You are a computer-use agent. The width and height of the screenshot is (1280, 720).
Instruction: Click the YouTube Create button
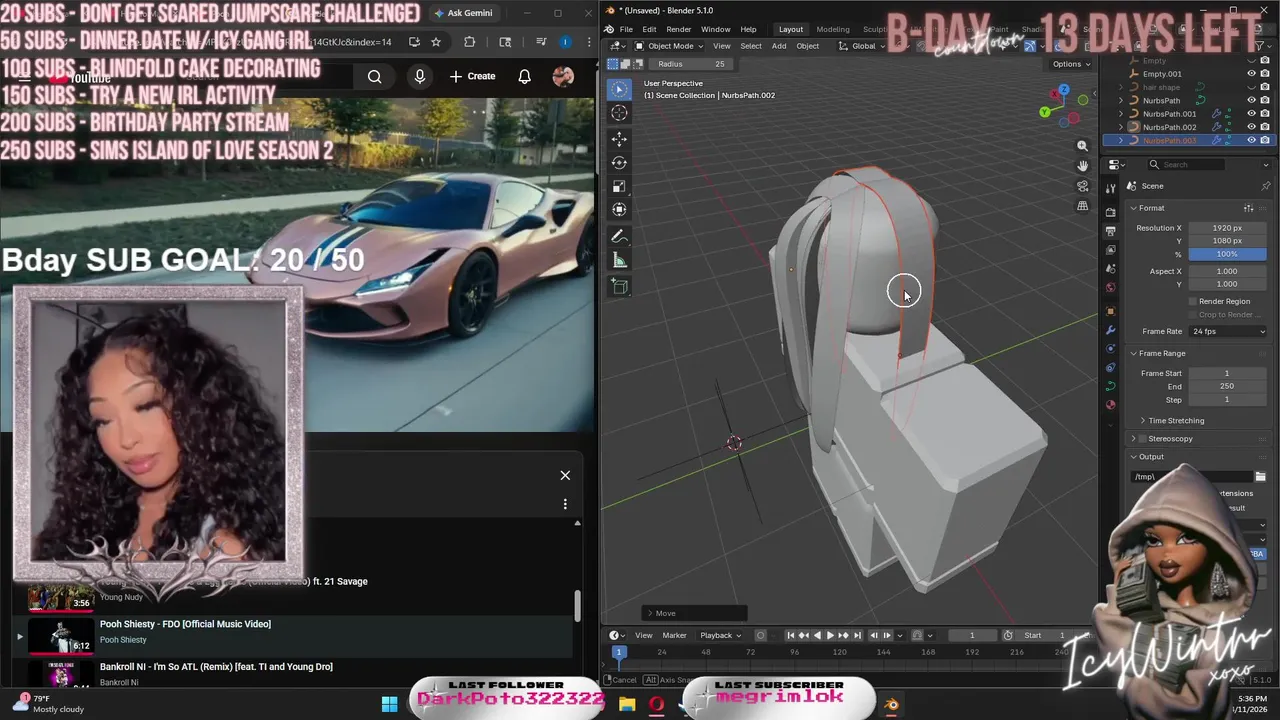472,76
